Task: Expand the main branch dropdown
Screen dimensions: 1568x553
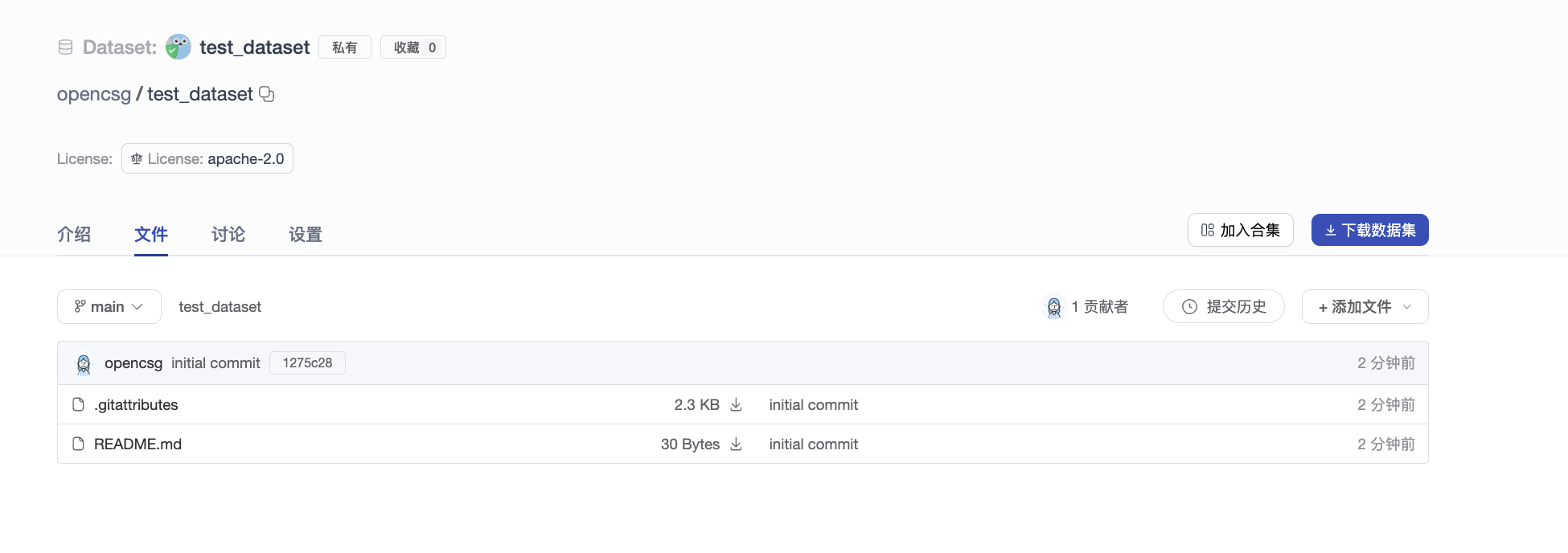Action: click(109, 307)
